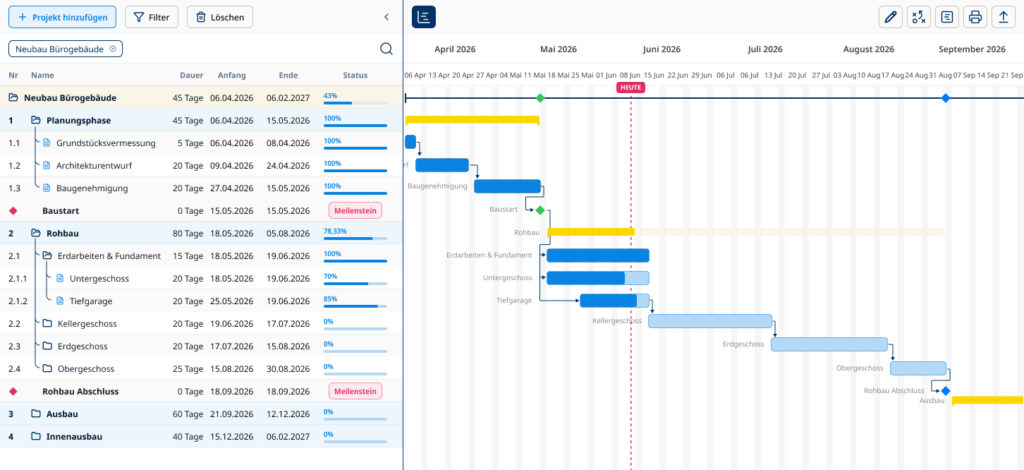Select the Innenausbau row name

(74, 437)
